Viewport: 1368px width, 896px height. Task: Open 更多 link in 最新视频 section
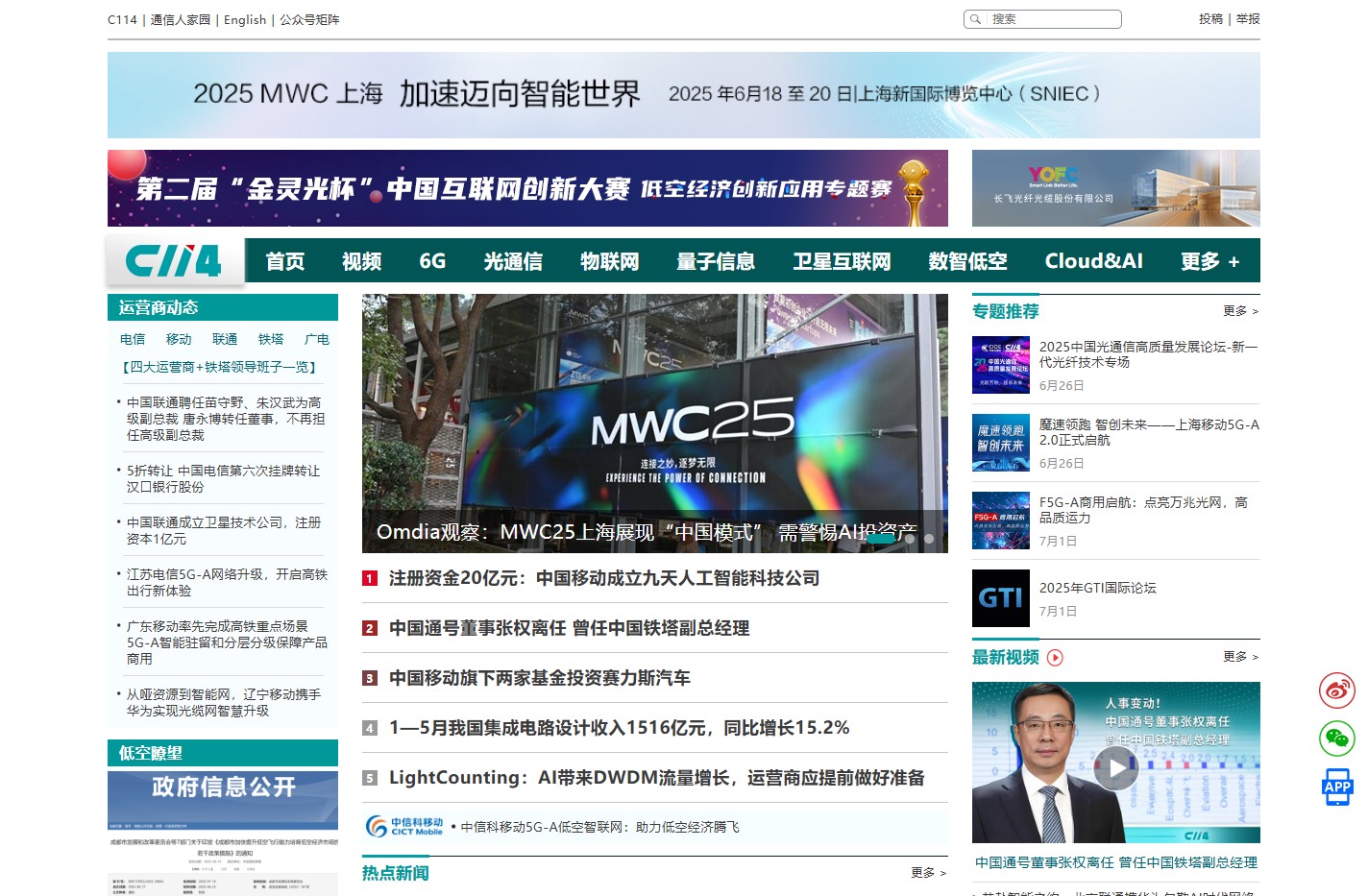(1240, 657)
